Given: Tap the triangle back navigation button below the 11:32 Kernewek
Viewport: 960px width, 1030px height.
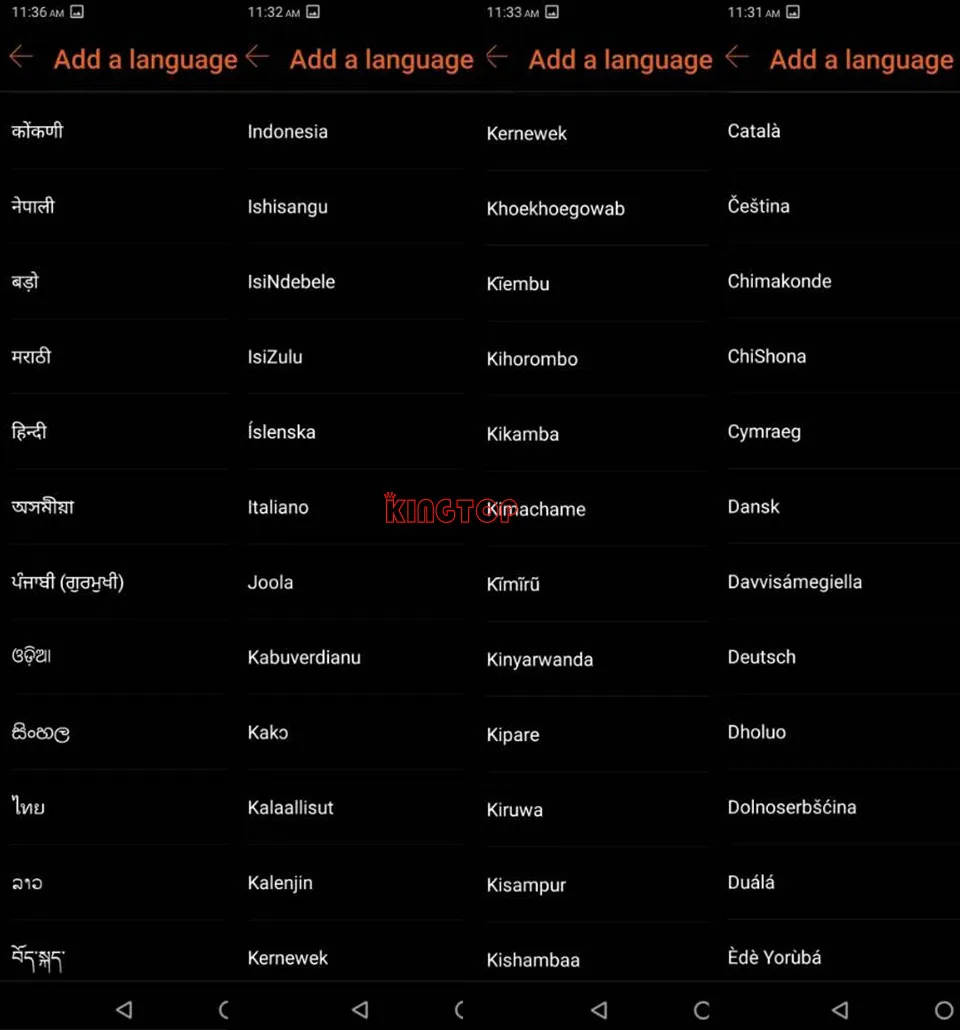Looking at the screenshot, I should [x=360, y=1009].
